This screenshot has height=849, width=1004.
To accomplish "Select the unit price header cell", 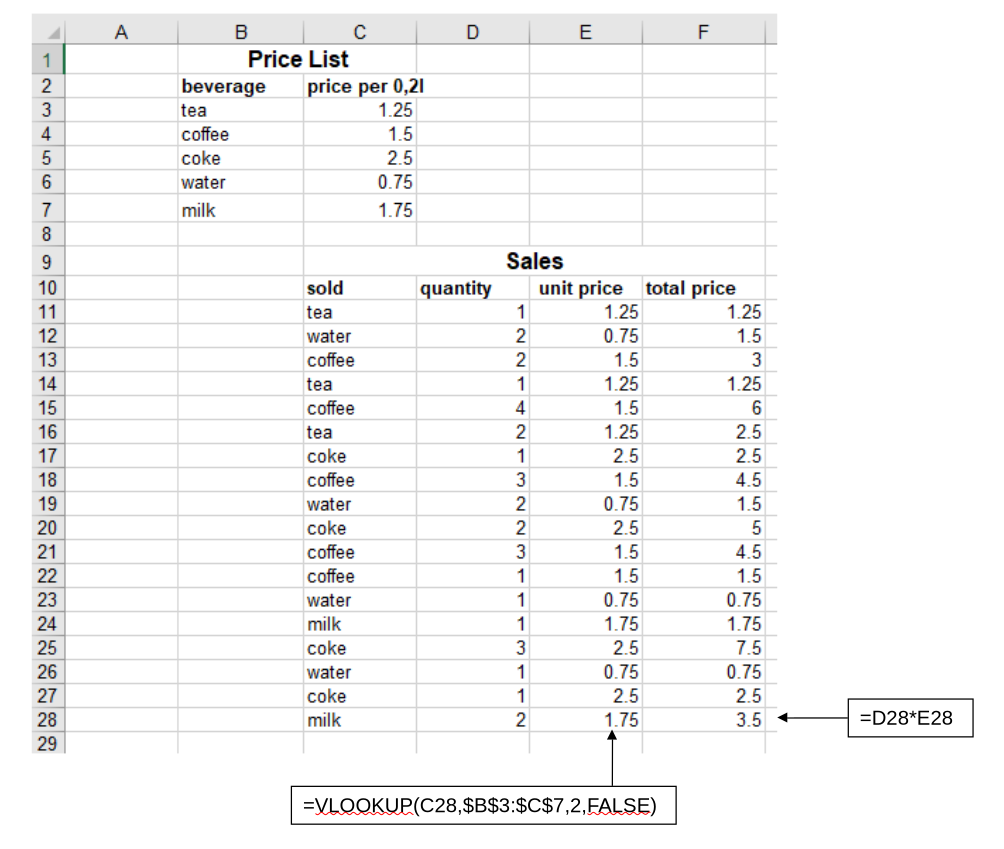I will [586, 288].
